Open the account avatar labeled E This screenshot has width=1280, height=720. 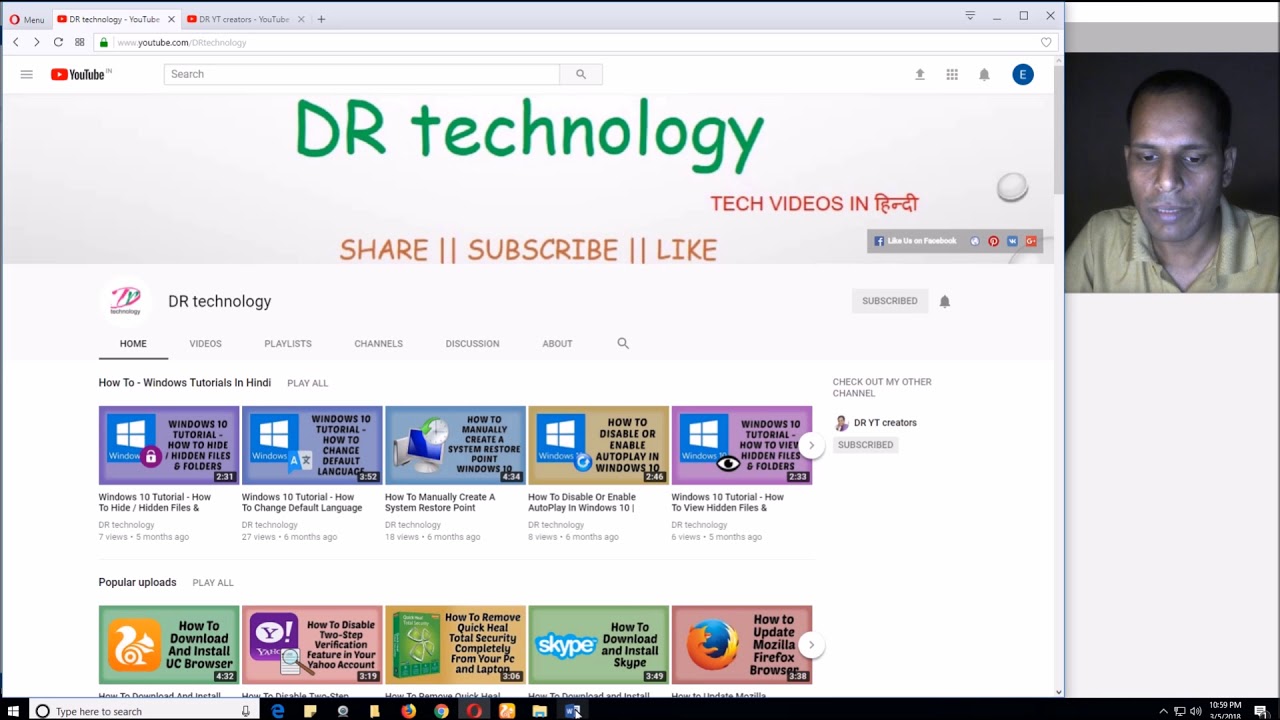point(1022,74)
